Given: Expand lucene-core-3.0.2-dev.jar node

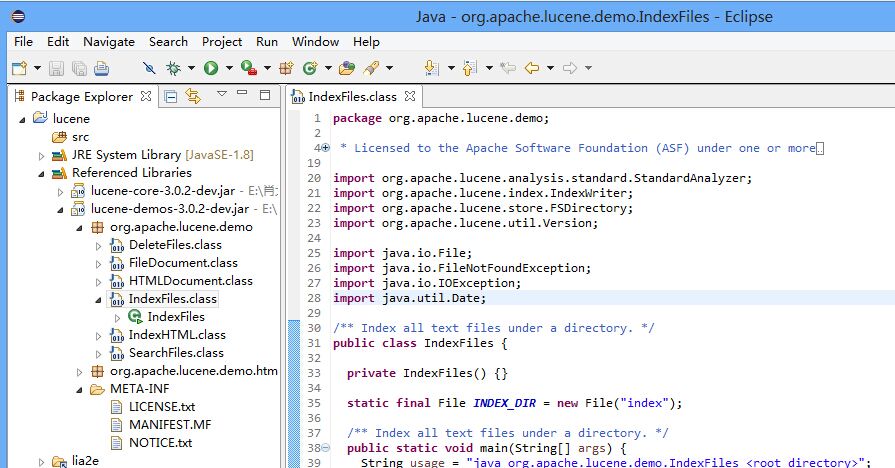Looking at the screenshot, I should point(60,192).
